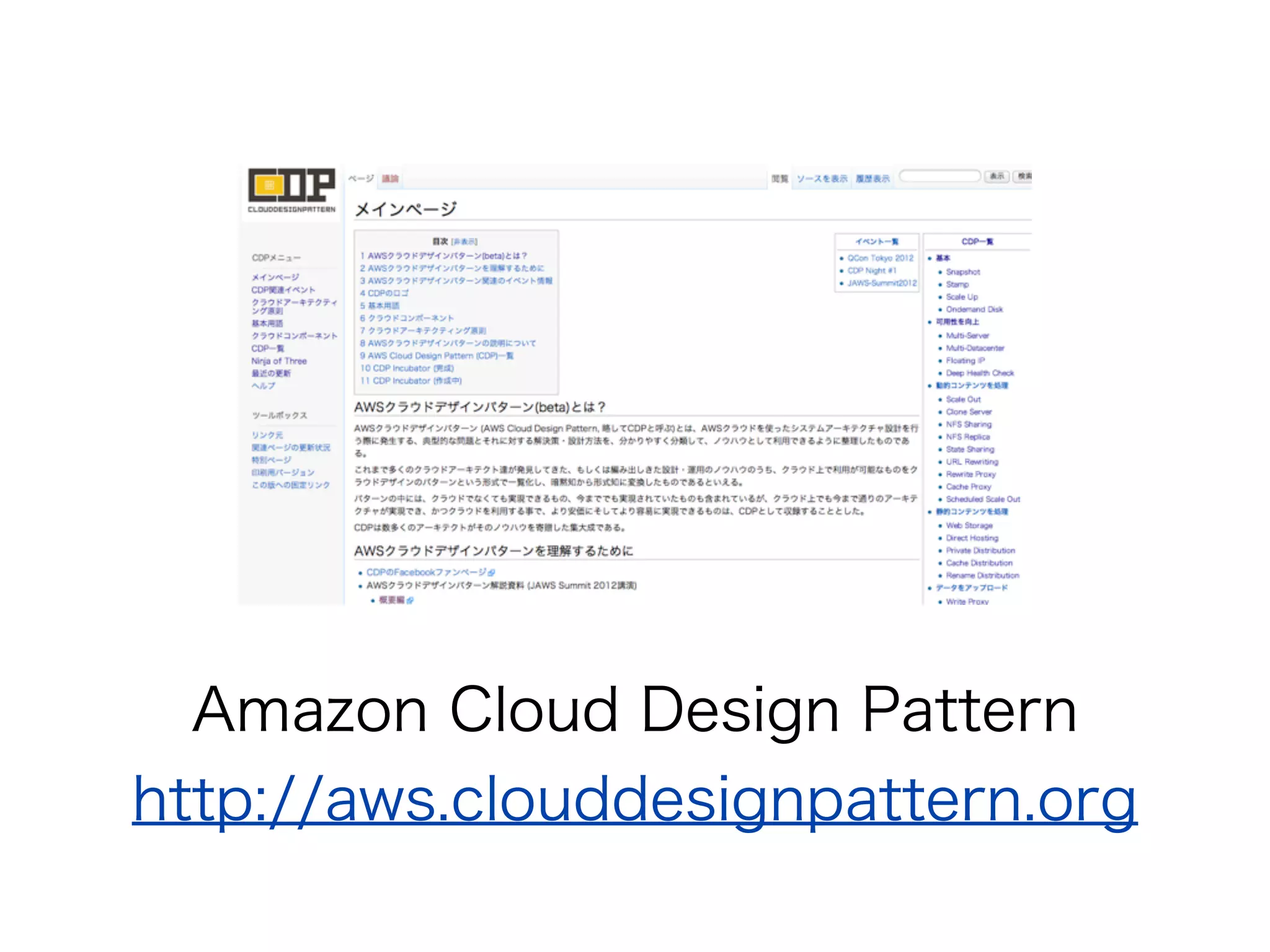Open the Scheduled Scale Out pattern link

[x=983, y=499]
